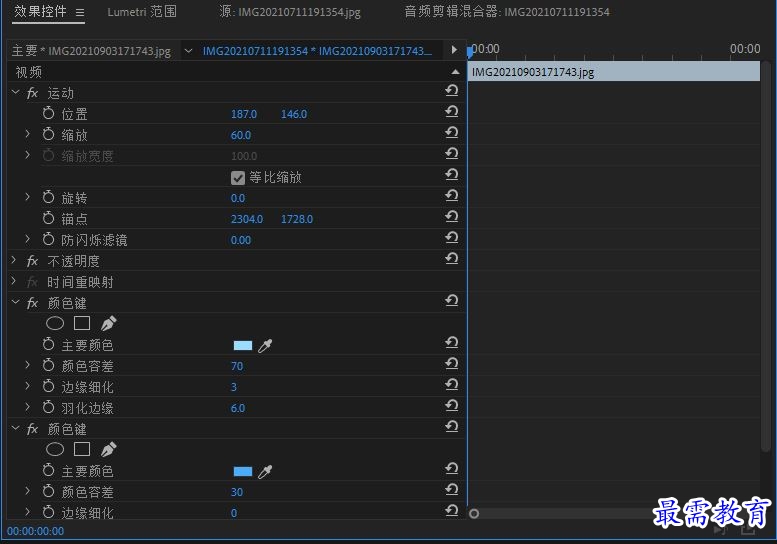Create rectangle mask in first 颜色键
This screenshot has height=544, width=777.
coord(82,324)
